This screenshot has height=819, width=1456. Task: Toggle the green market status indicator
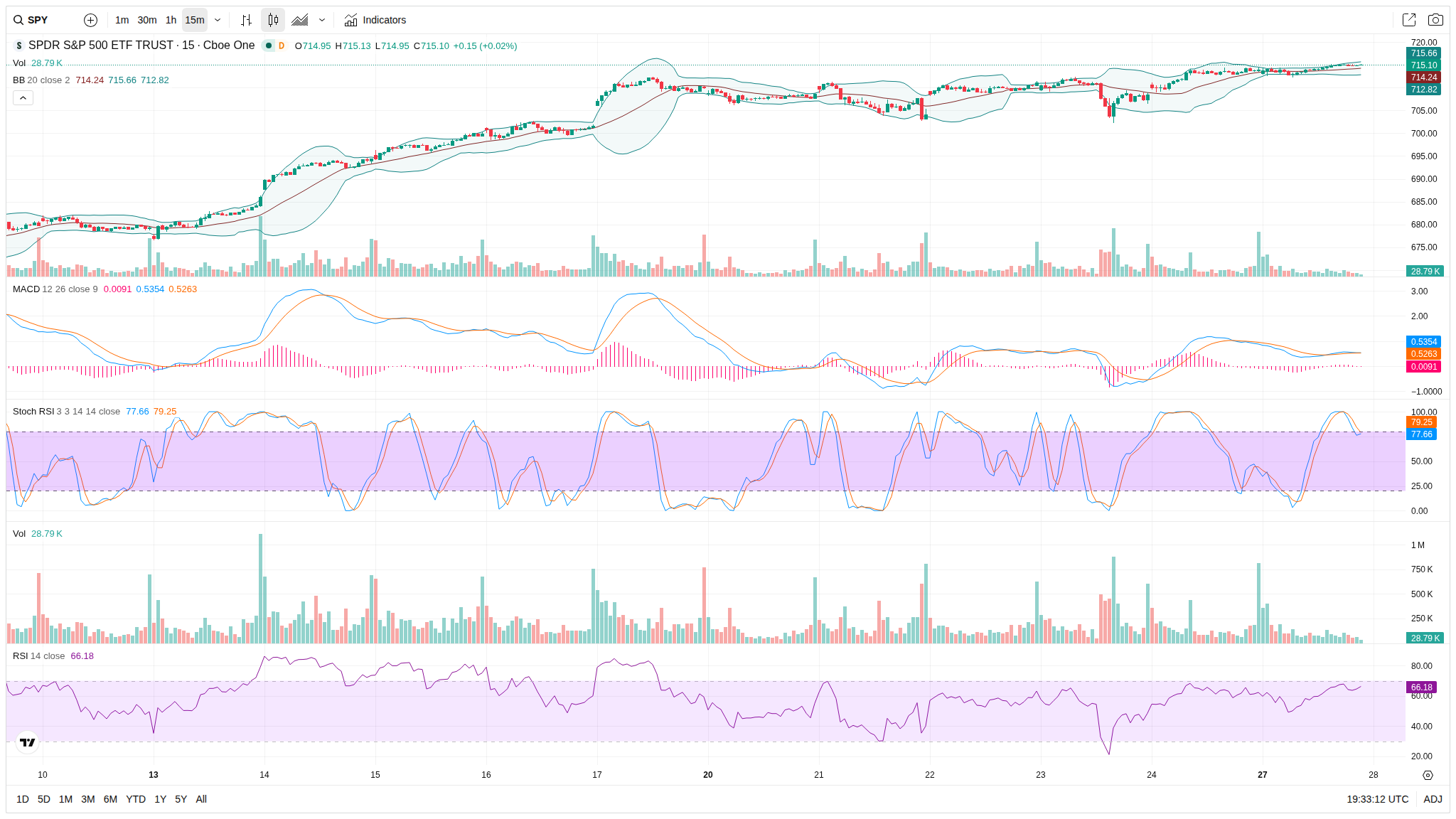click(x=269, y=45)
